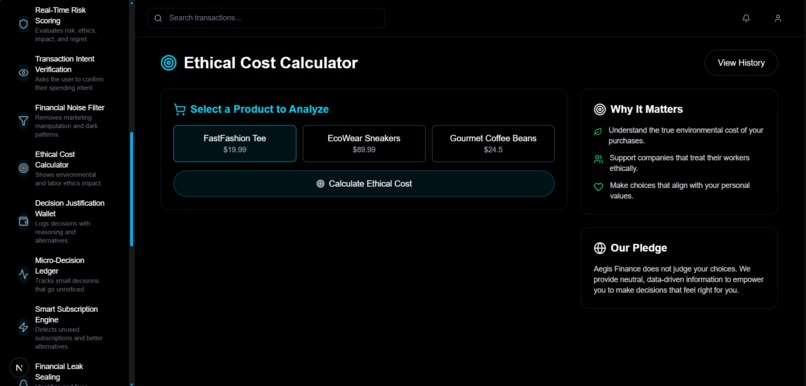The height and width of the screenshot is (386, 806).
Task: Open the user profile icon
Action: (x=778, y=18)
